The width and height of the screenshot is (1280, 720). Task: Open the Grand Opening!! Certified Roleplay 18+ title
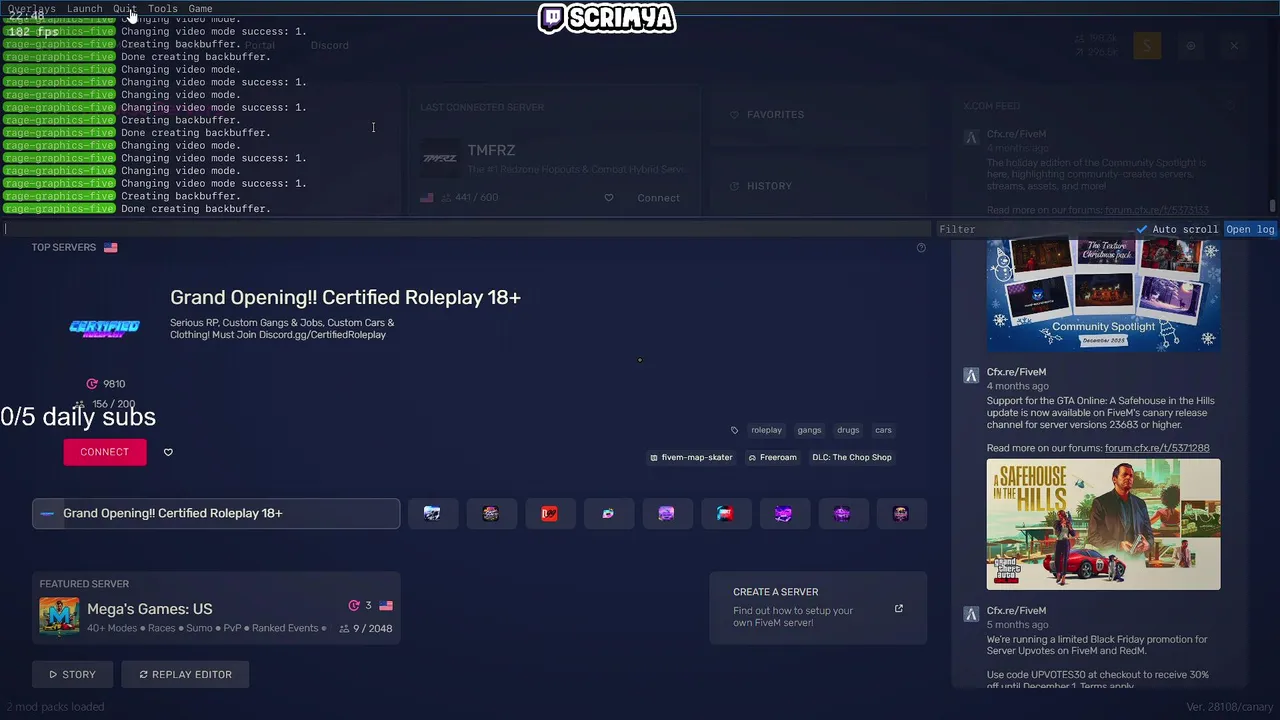pos(345,297)
